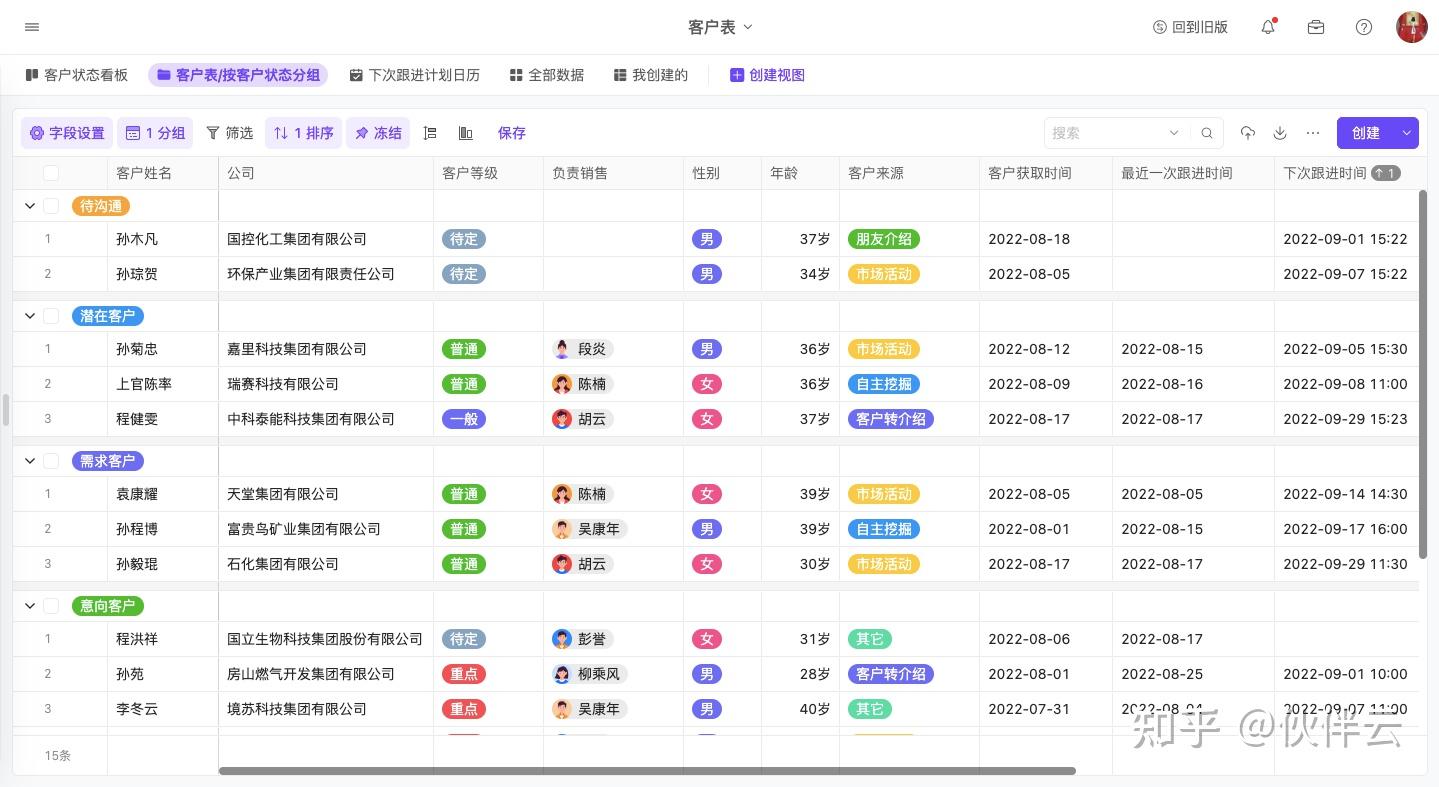The width and height of the screenshot is (1439, 787).
Task: Click the download export icon
Action: 1280,133
